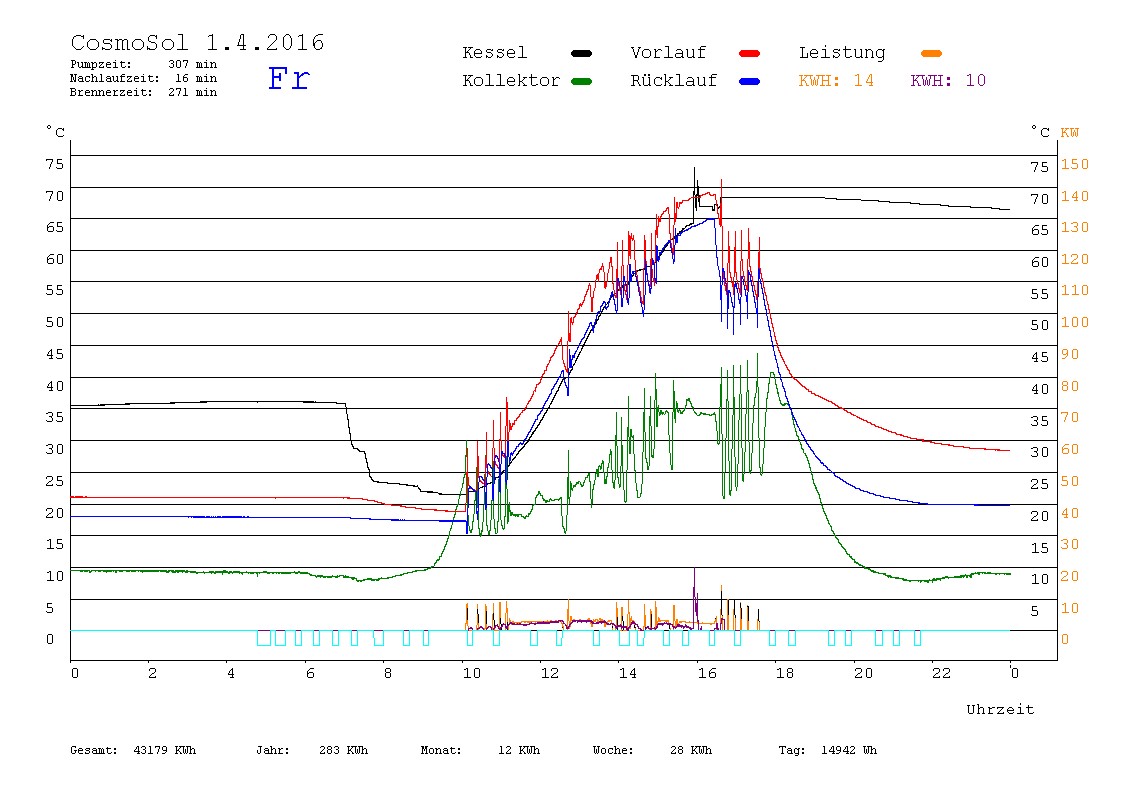The width and height of the screenshot is (1148, 812).
Task: Click the orange "150" KW axis tick
Action: pyautogui.click(x=1075, y=164)
